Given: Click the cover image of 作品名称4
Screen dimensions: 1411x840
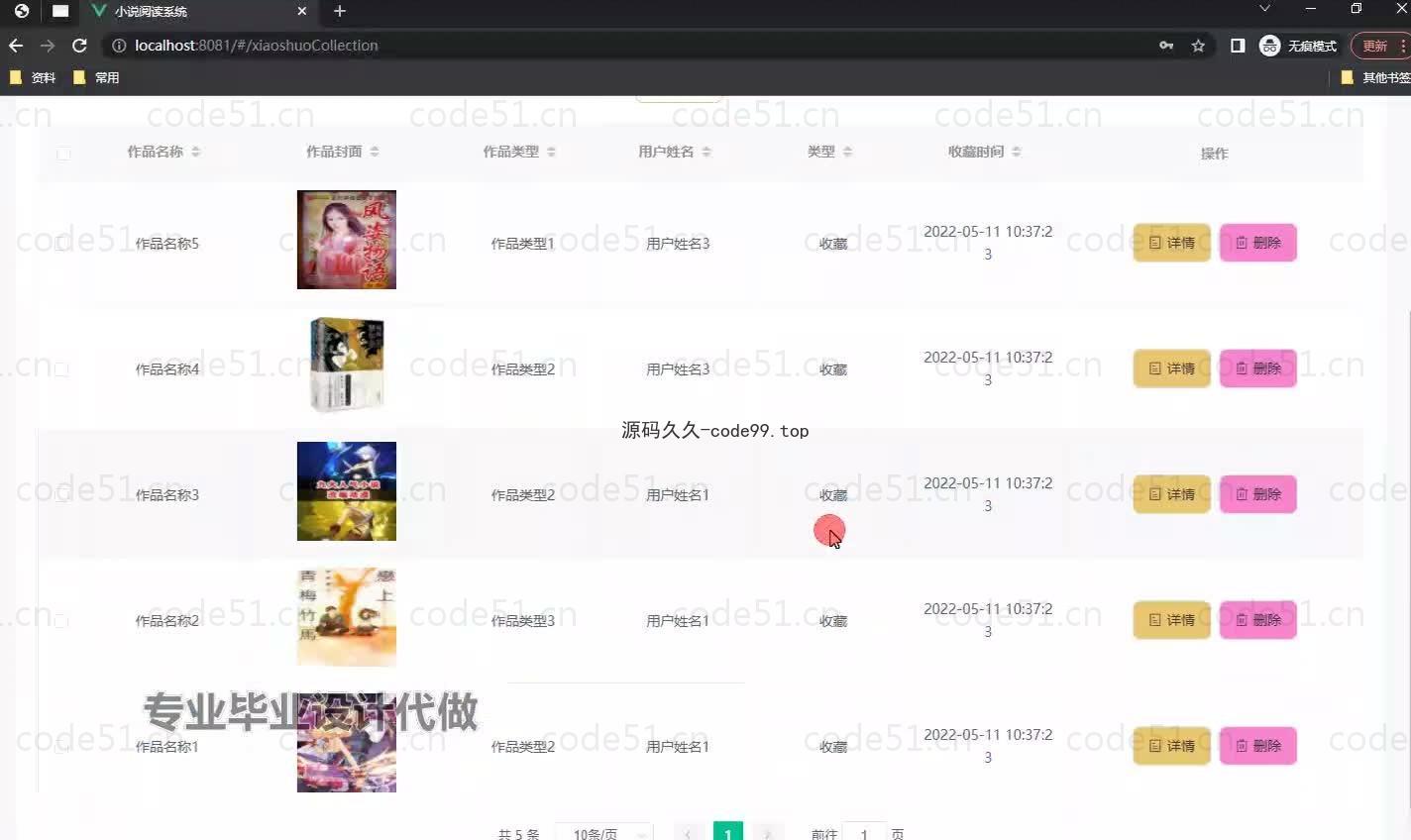Looking at the screenshot, I should pos(347,366).
